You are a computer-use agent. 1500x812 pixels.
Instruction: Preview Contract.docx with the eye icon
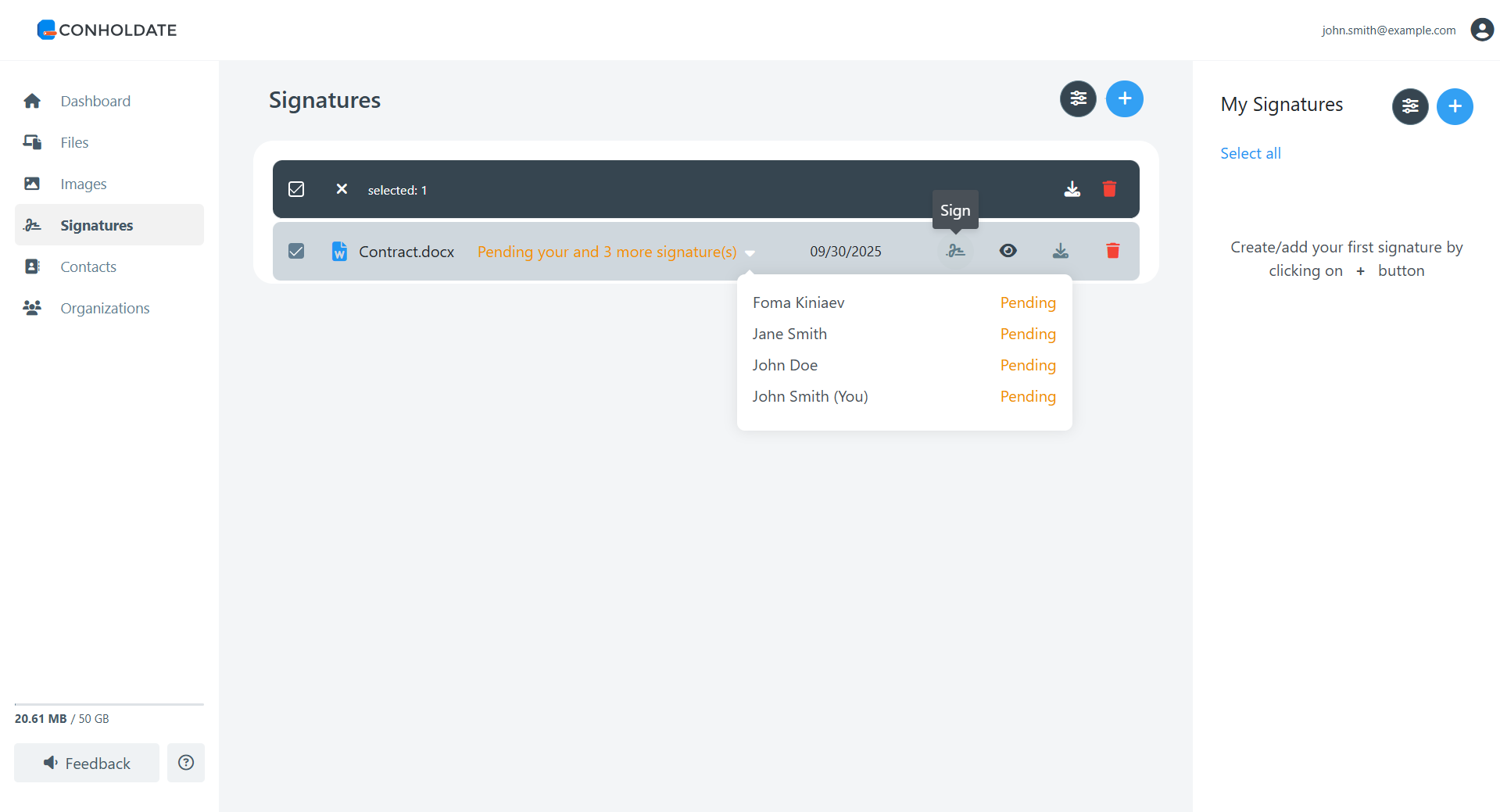(1008, 251)
